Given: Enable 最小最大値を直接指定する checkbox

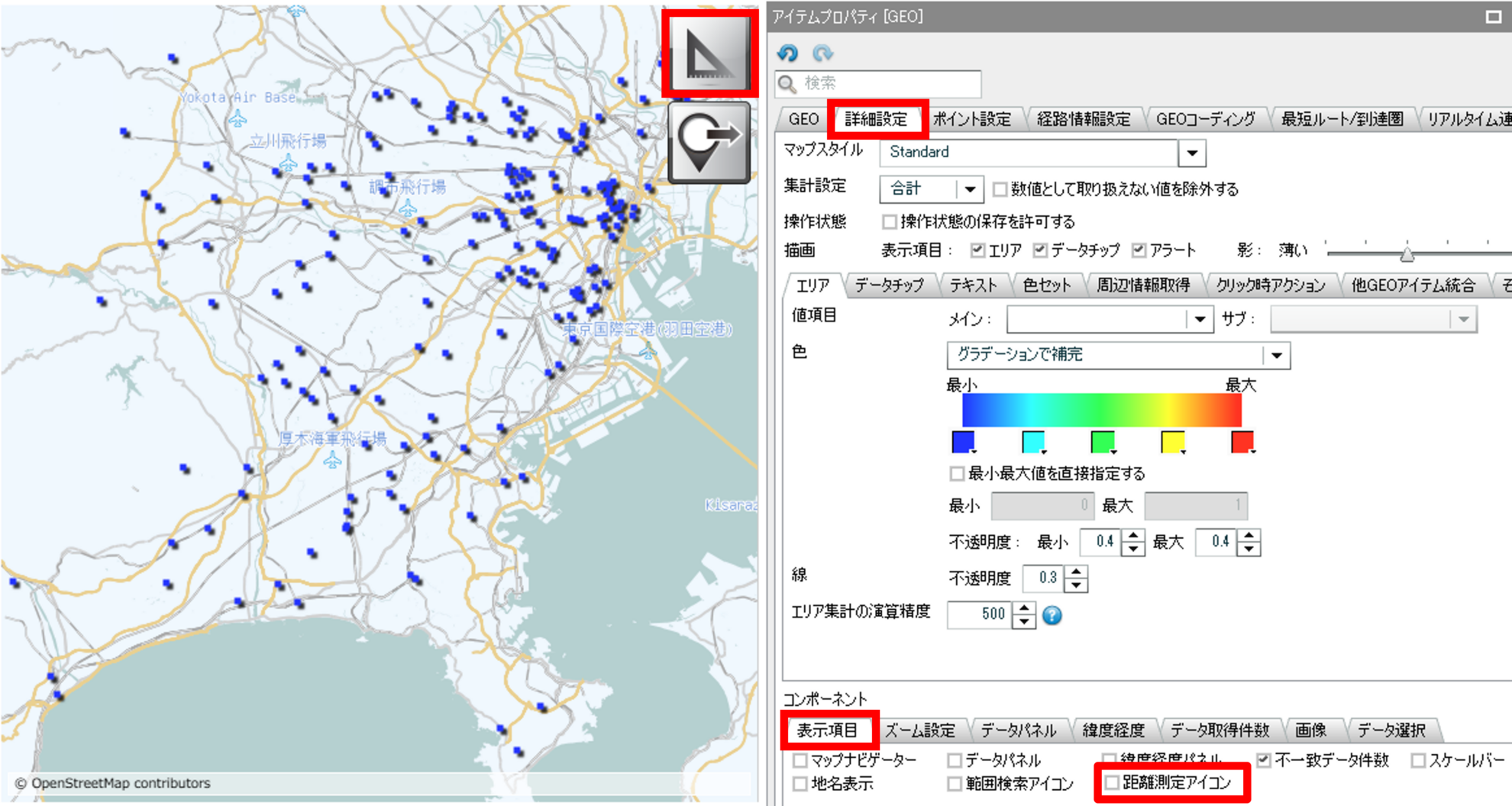Looking at the screenshot, I should 956,474.
